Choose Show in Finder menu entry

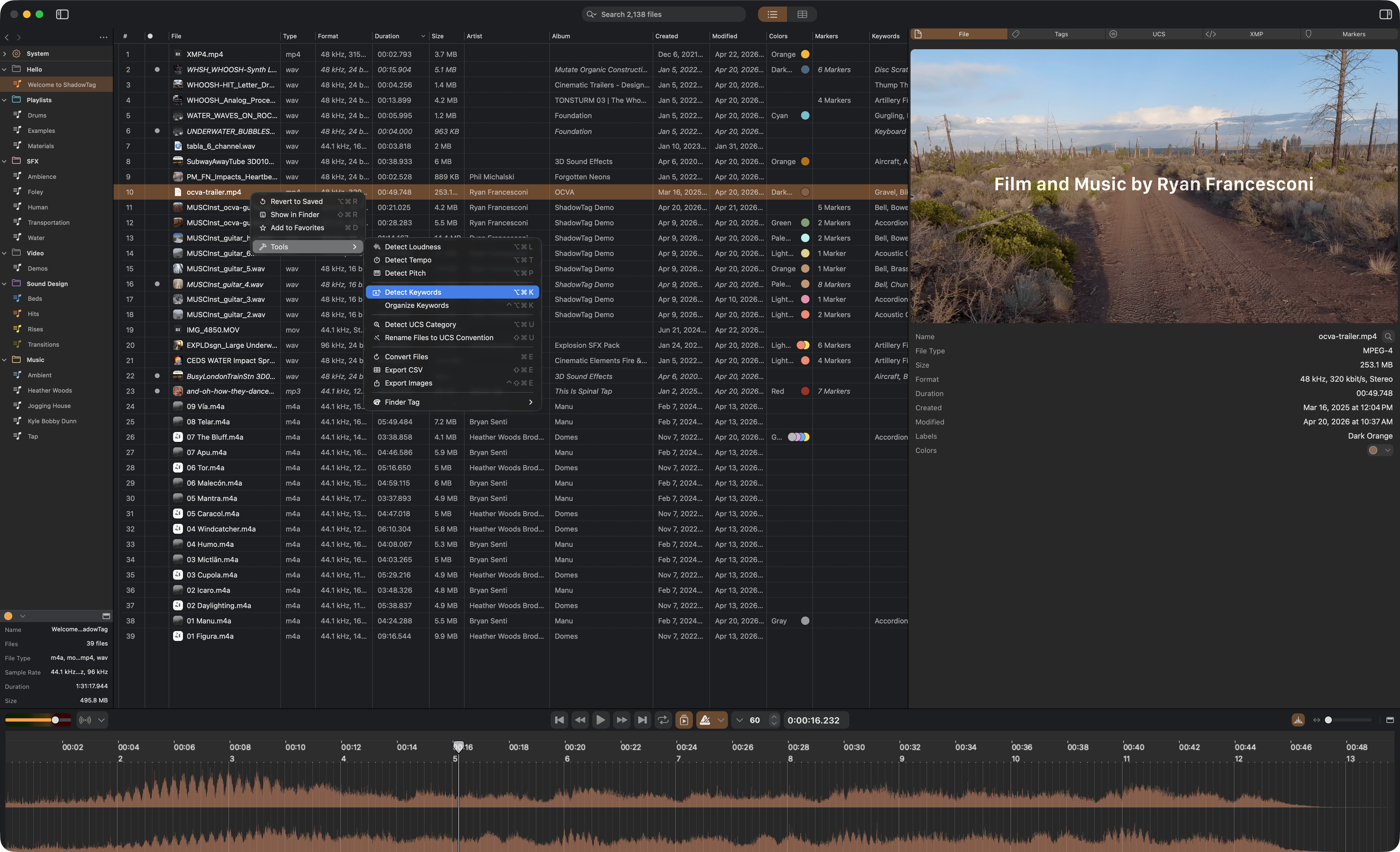pos(295,215)
